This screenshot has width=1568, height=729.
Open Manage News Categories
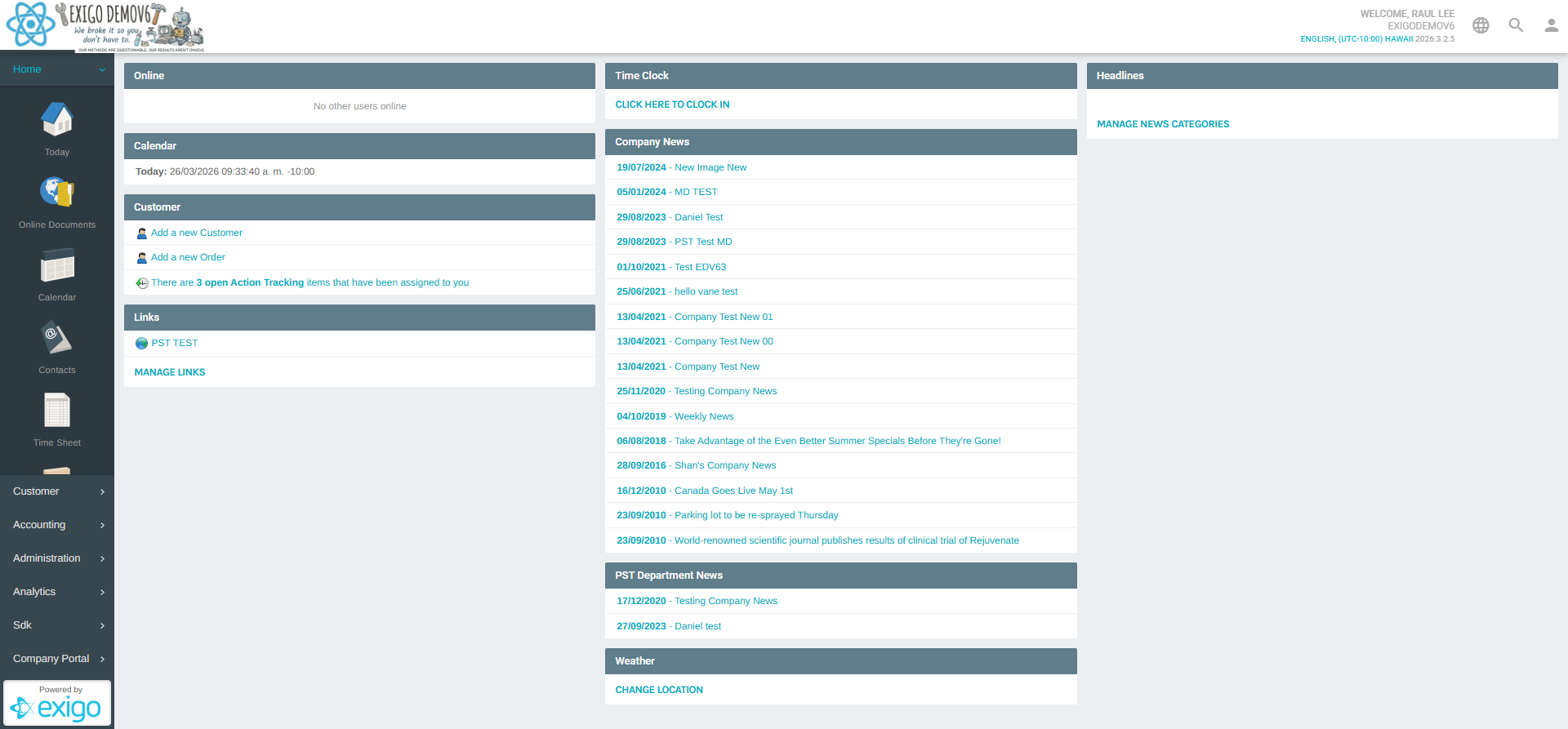tap(1162, 124)
